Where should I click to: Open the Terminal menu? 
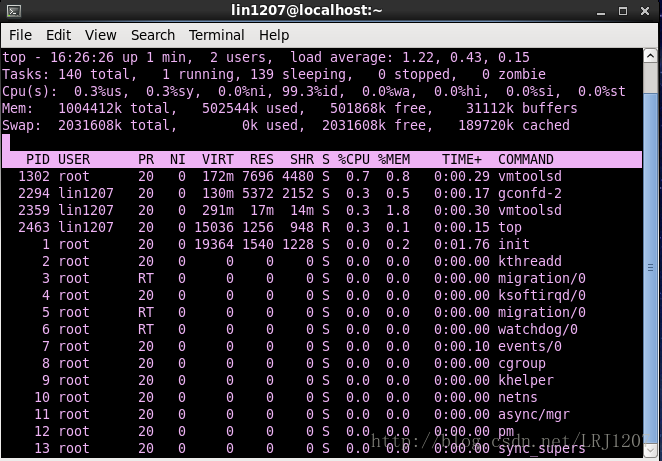point(217,35)
